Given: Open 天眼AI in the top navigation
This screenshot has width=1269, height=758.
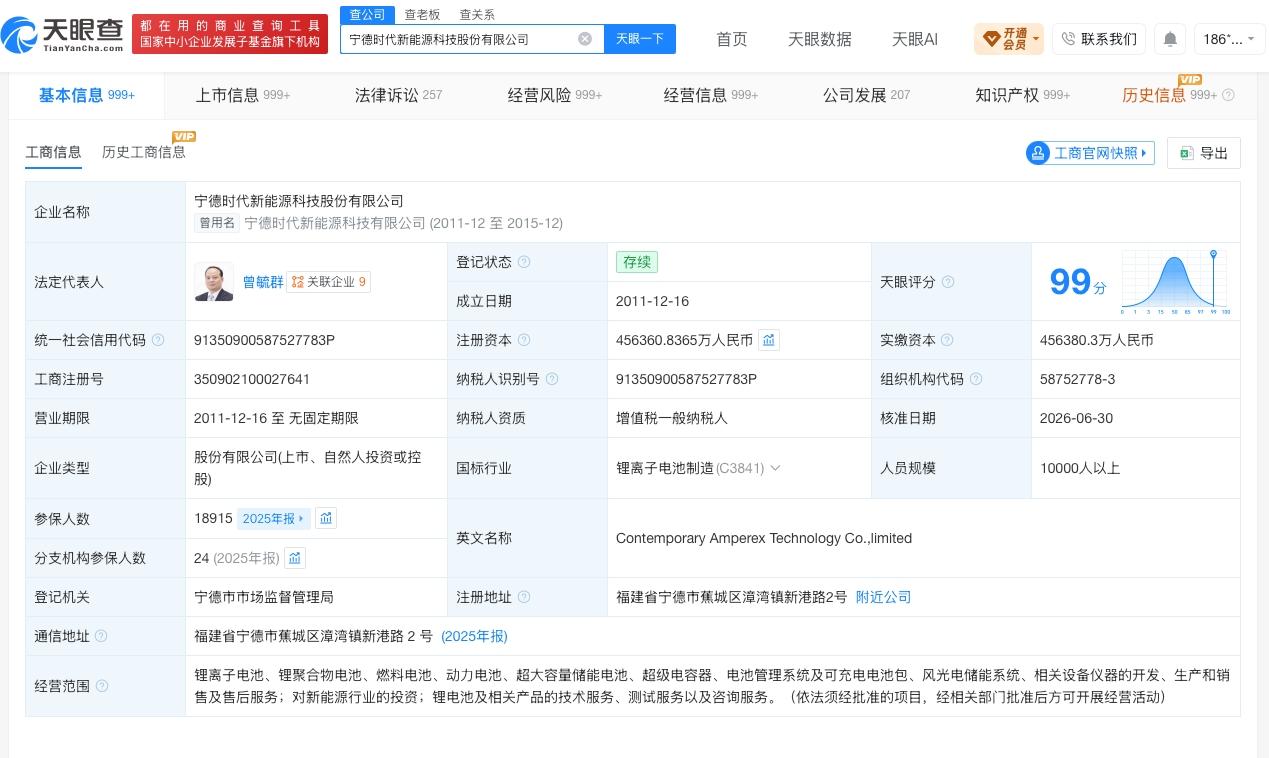Looking at the screenshot, I should coord(915,39).
